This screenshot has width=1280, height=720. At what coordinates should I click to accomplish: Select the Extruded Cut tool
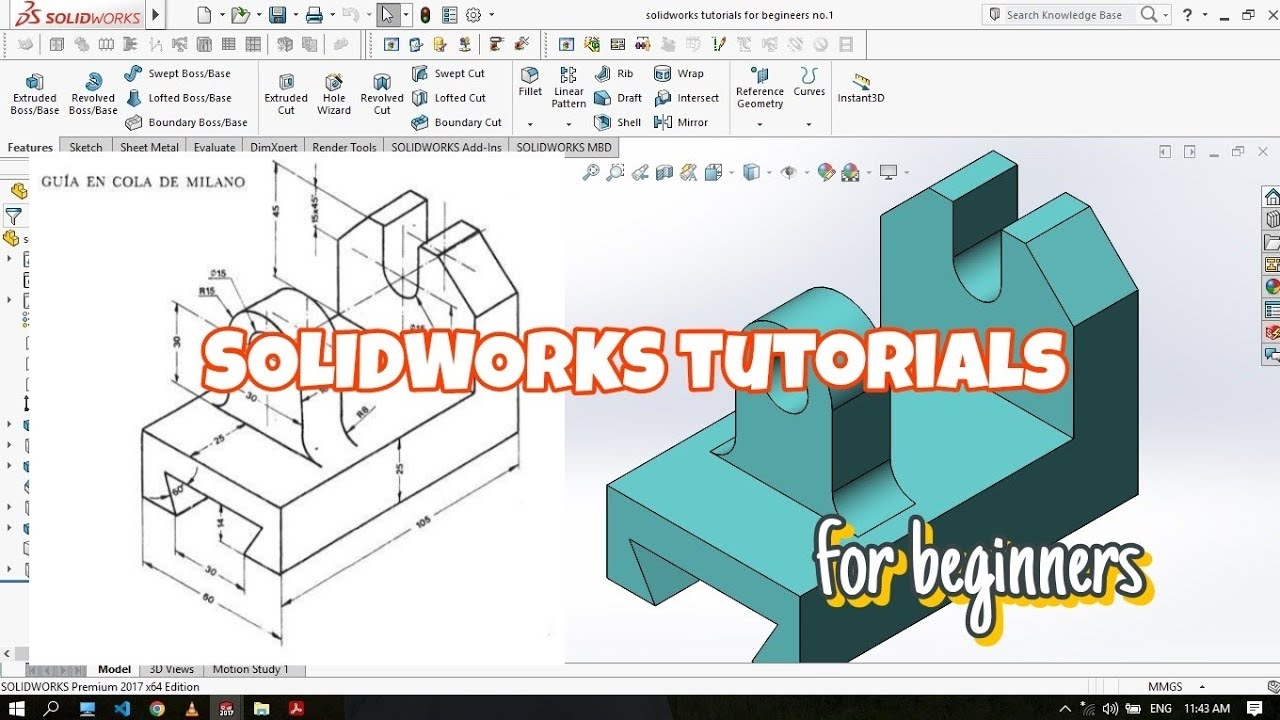pos(286,94)
